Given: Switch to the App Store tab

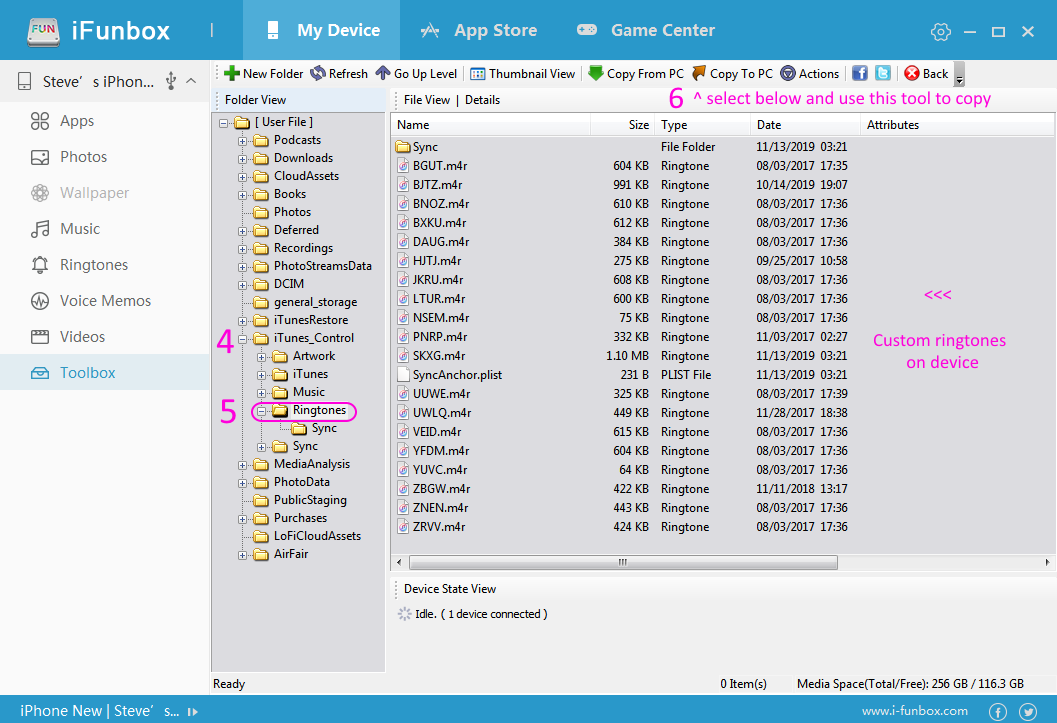Looking at the screenshot, I should [479, 30].
